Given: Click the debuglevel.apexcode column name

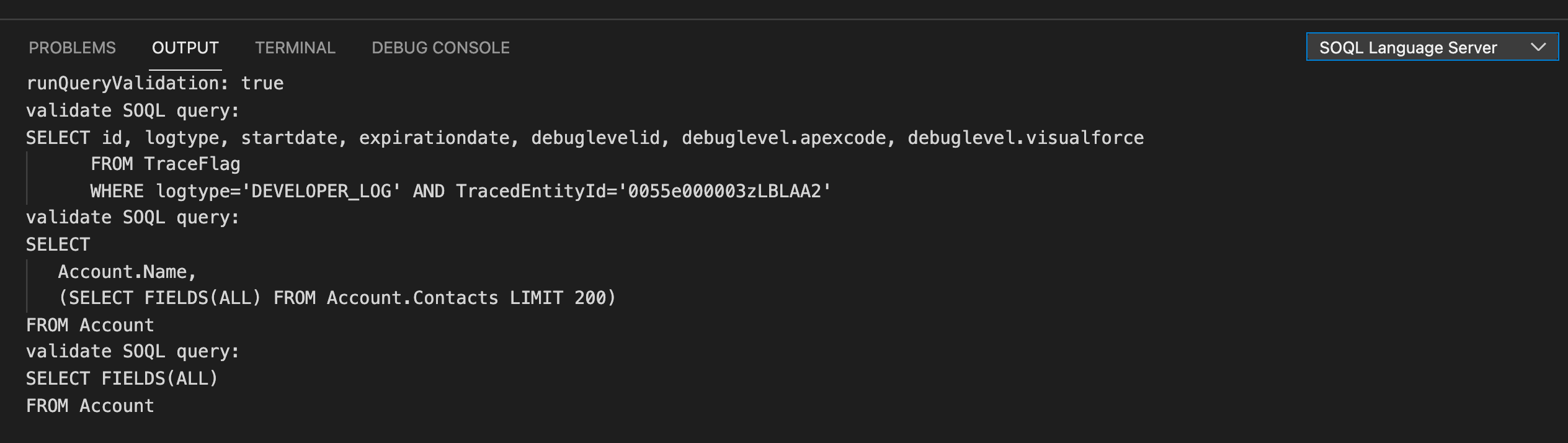Looking at the screenshot, I should (785, 137).
